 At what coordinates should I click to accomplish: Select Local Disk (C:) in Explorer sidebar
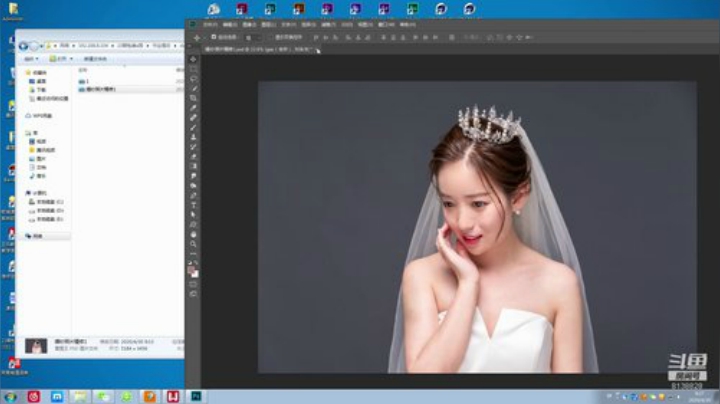point(46,202)
